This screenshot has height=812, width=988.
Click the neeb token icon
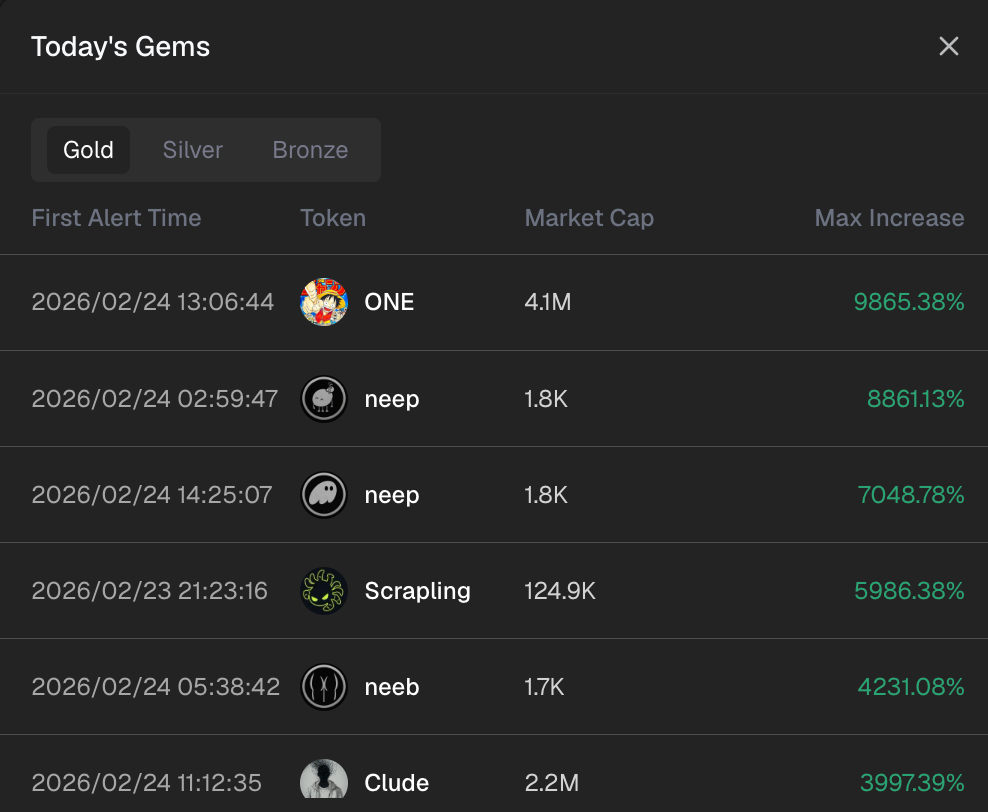pos(324,687)
